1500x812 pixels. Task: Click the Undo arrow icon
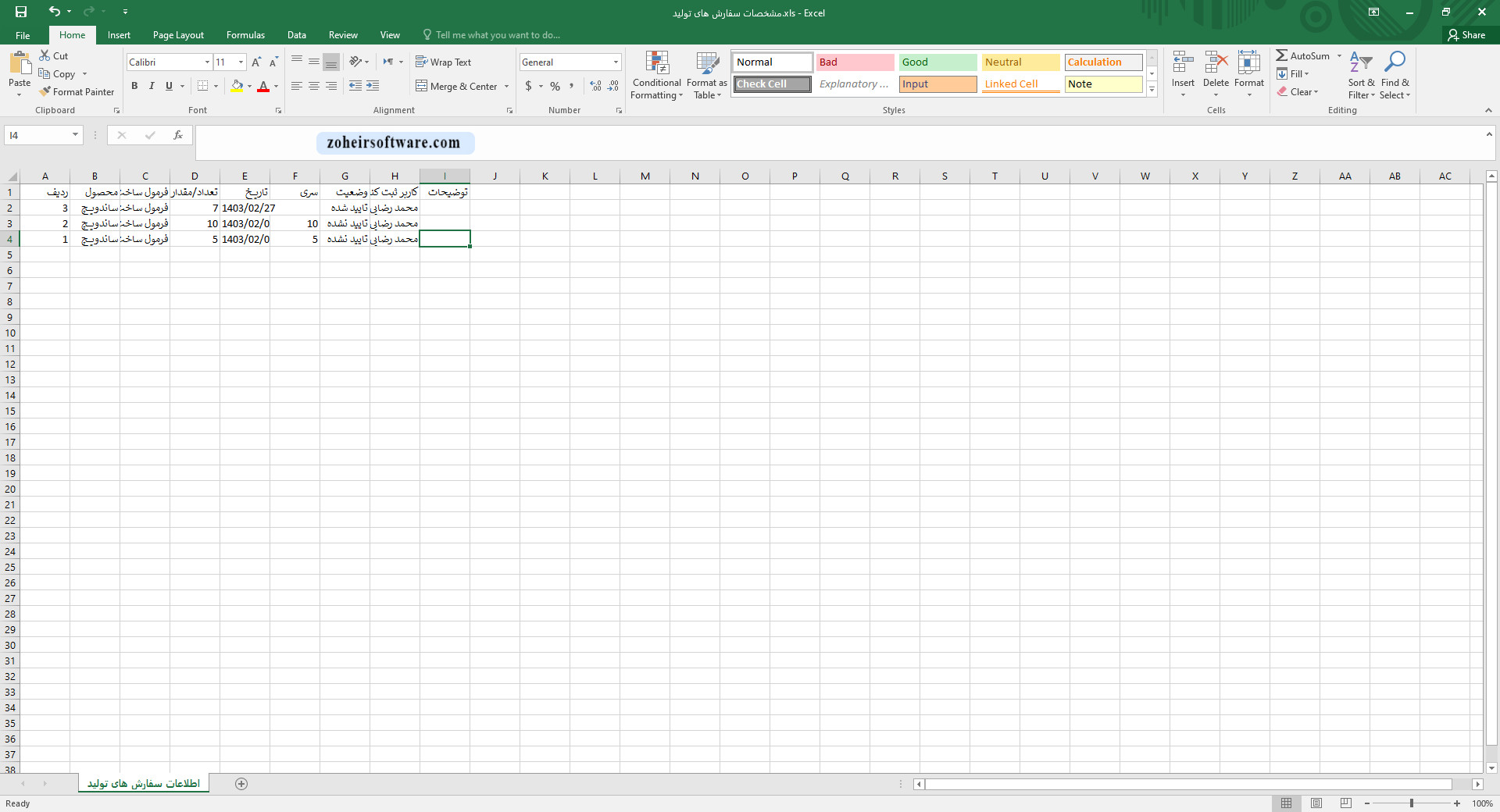[x=54, y=12]
